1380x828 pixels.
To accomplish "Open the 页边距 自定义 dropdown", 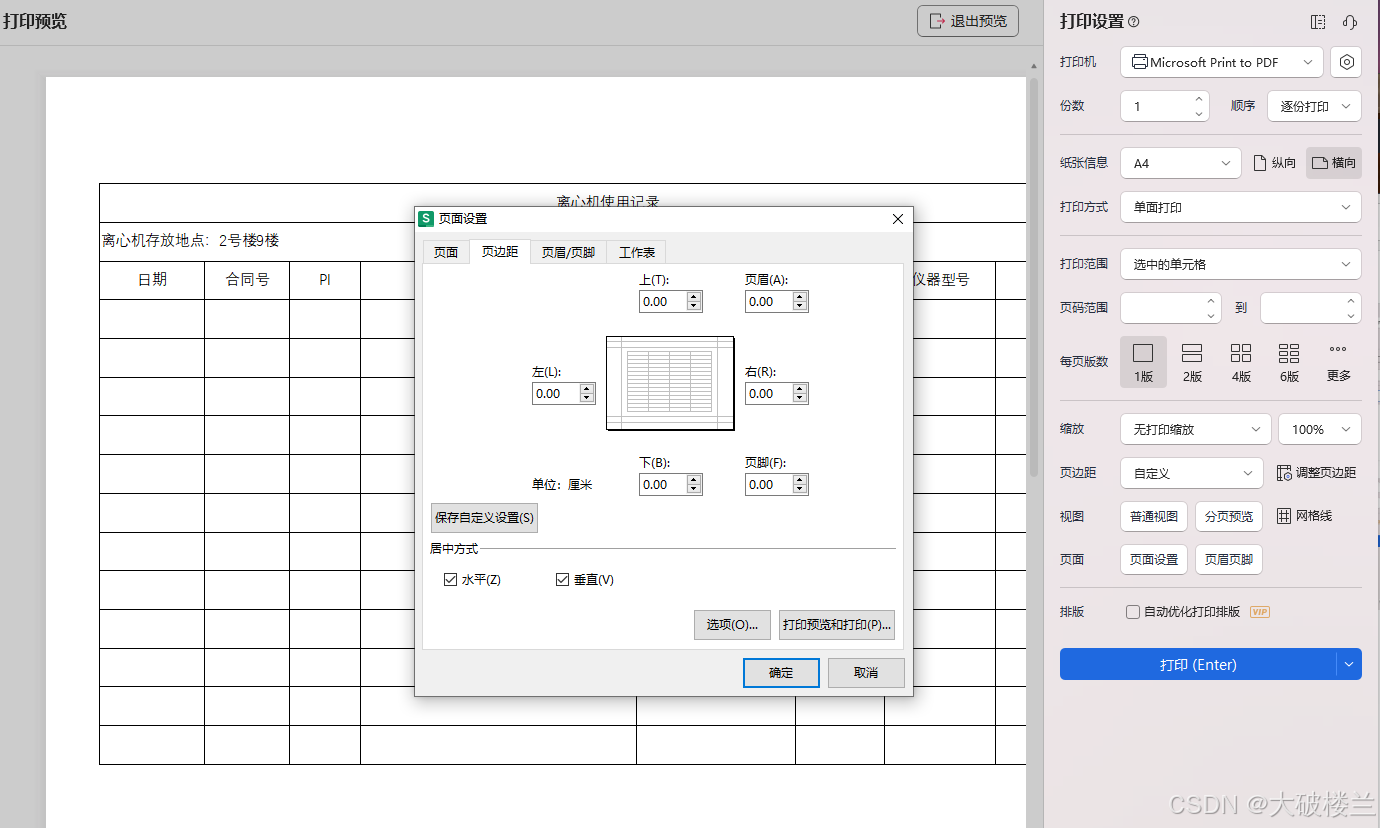I will coord(1192,473).
